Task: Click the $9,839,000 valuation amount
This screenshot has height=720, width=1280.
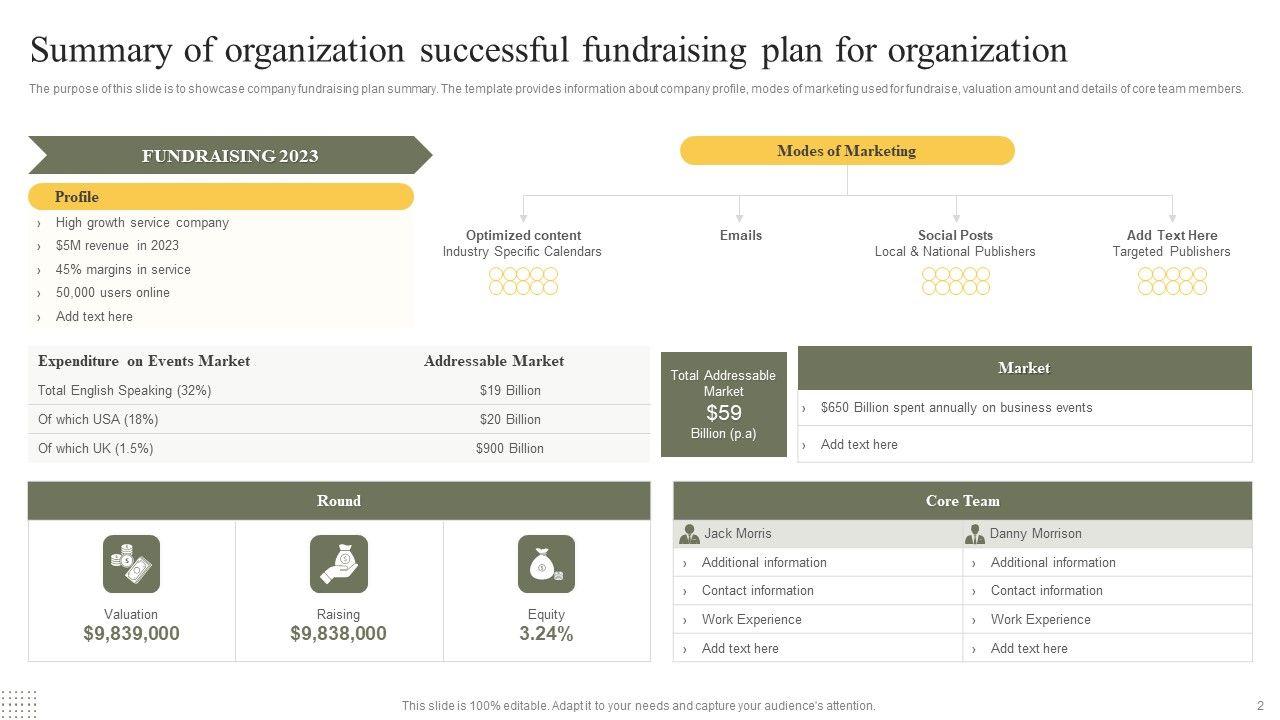Action: [131, 634]
